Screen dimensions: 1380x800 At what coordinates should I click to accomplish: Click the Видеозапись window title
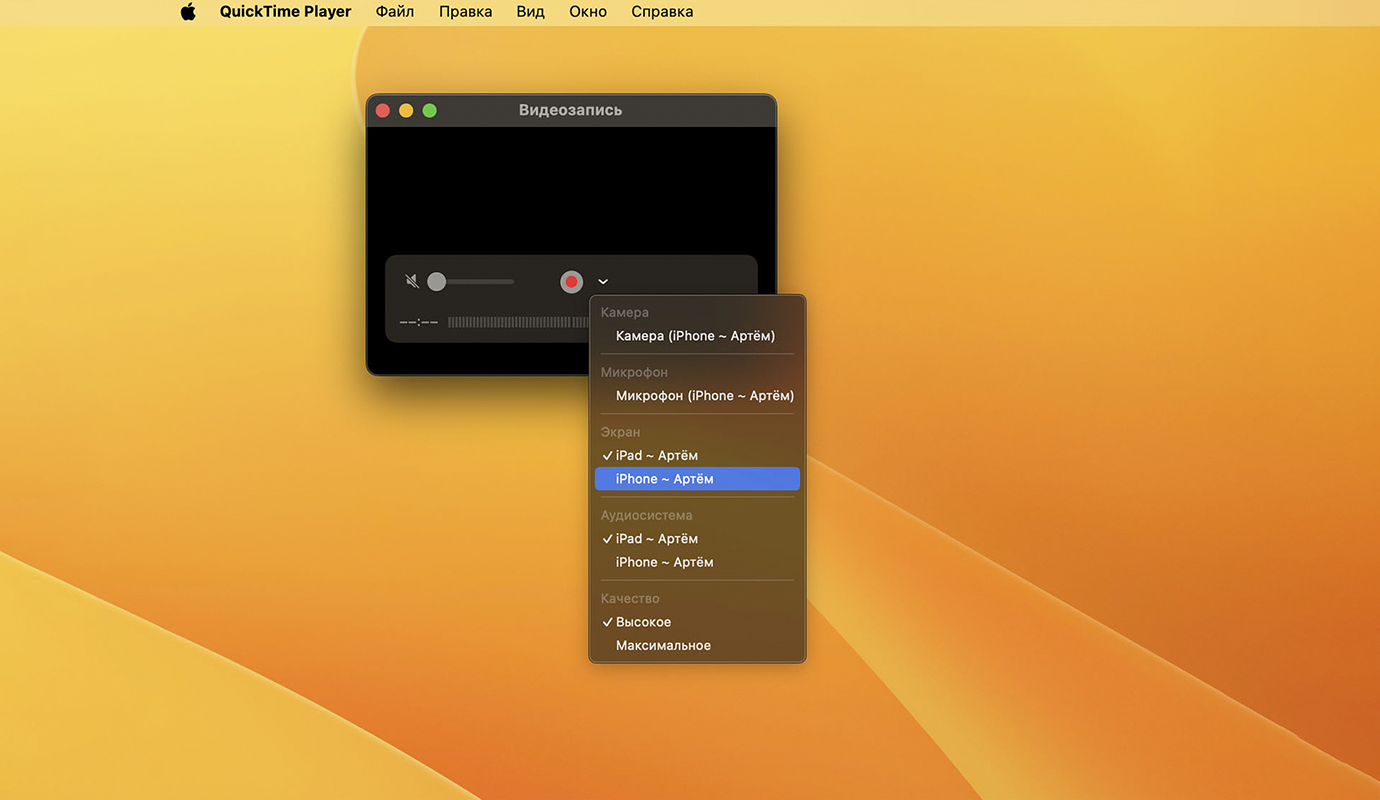571,110
